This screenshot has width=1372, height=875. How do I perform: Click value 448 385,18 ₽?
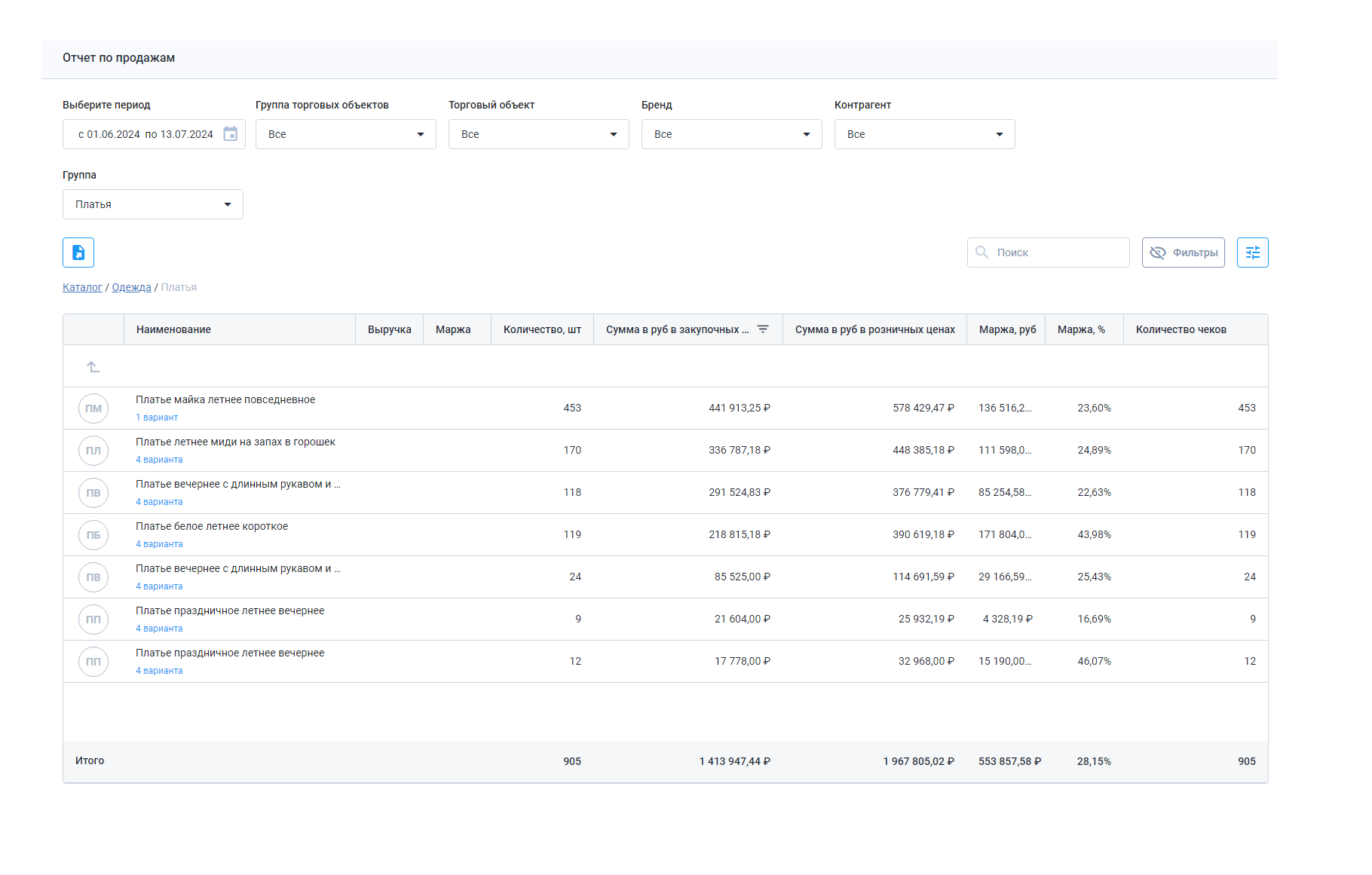[x=923, y=450]
